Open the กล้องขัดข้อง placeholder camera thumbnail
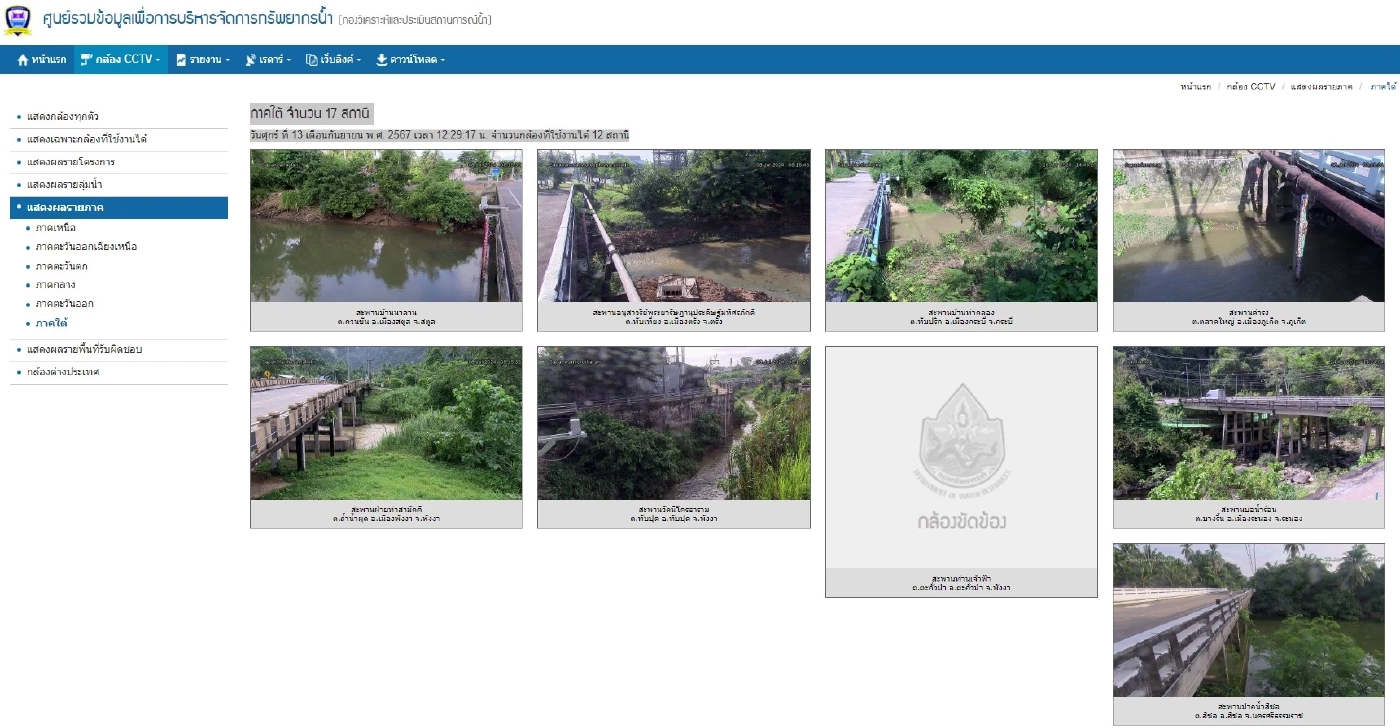Viewport: 1400px width, 728px height. pyautogui.click(x=961, y=458)
